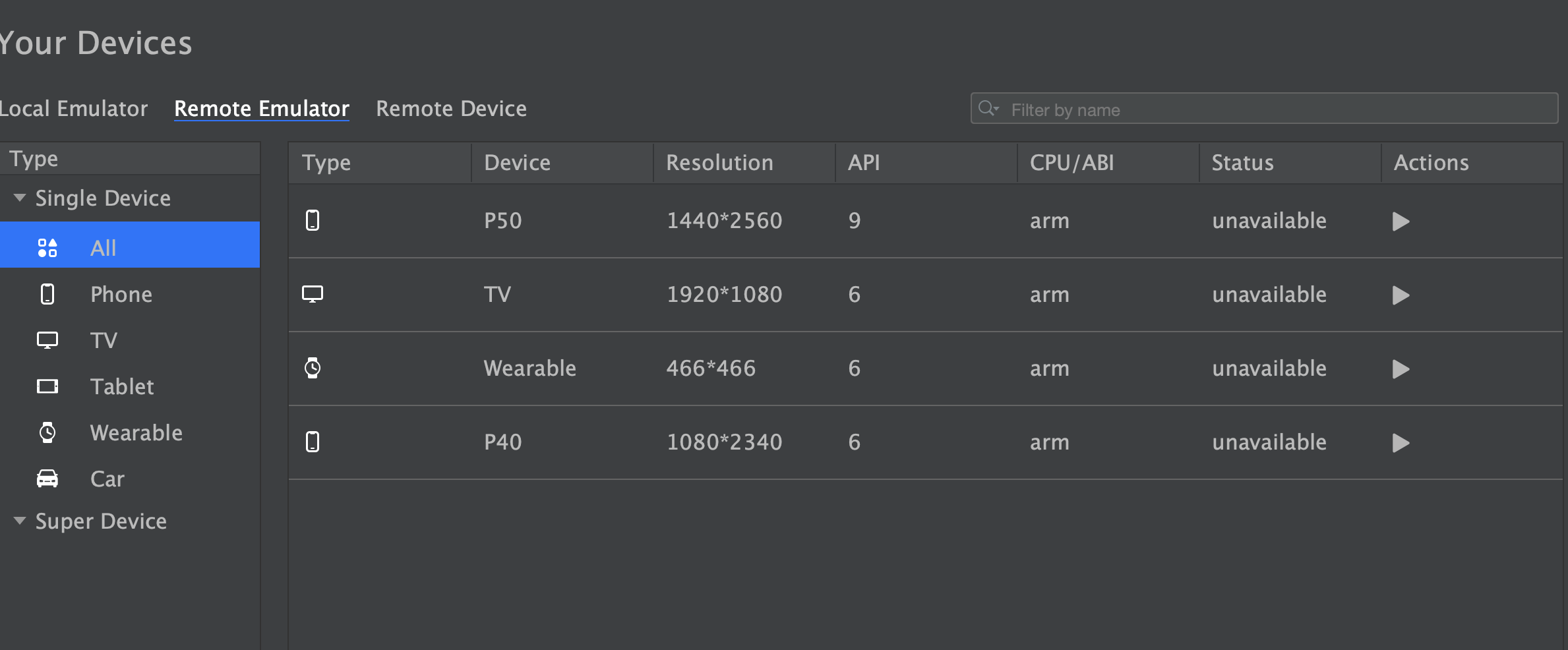Viewport: 1568px width, 650px height.
Task: Open the Remote Device tab
Action: click(x=451, y=108)
